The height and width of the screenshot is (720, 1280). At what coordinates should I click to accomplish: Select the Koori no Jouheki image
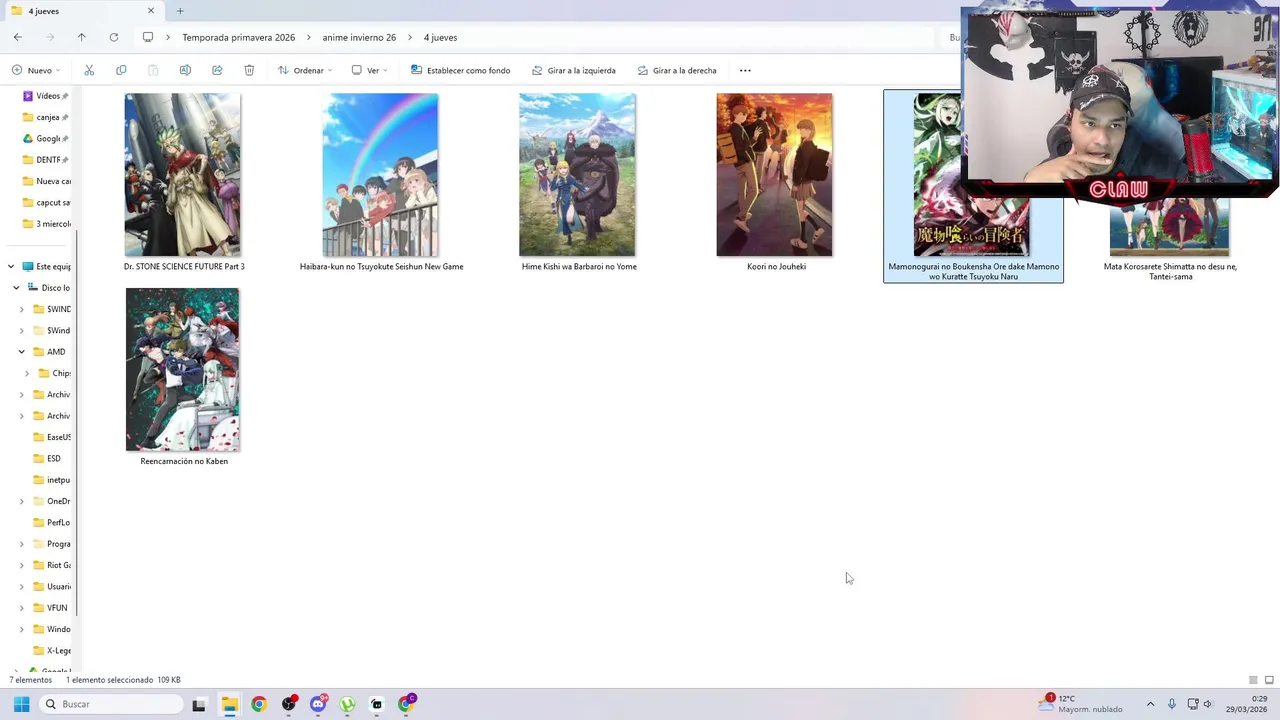[x=774, y=175]
